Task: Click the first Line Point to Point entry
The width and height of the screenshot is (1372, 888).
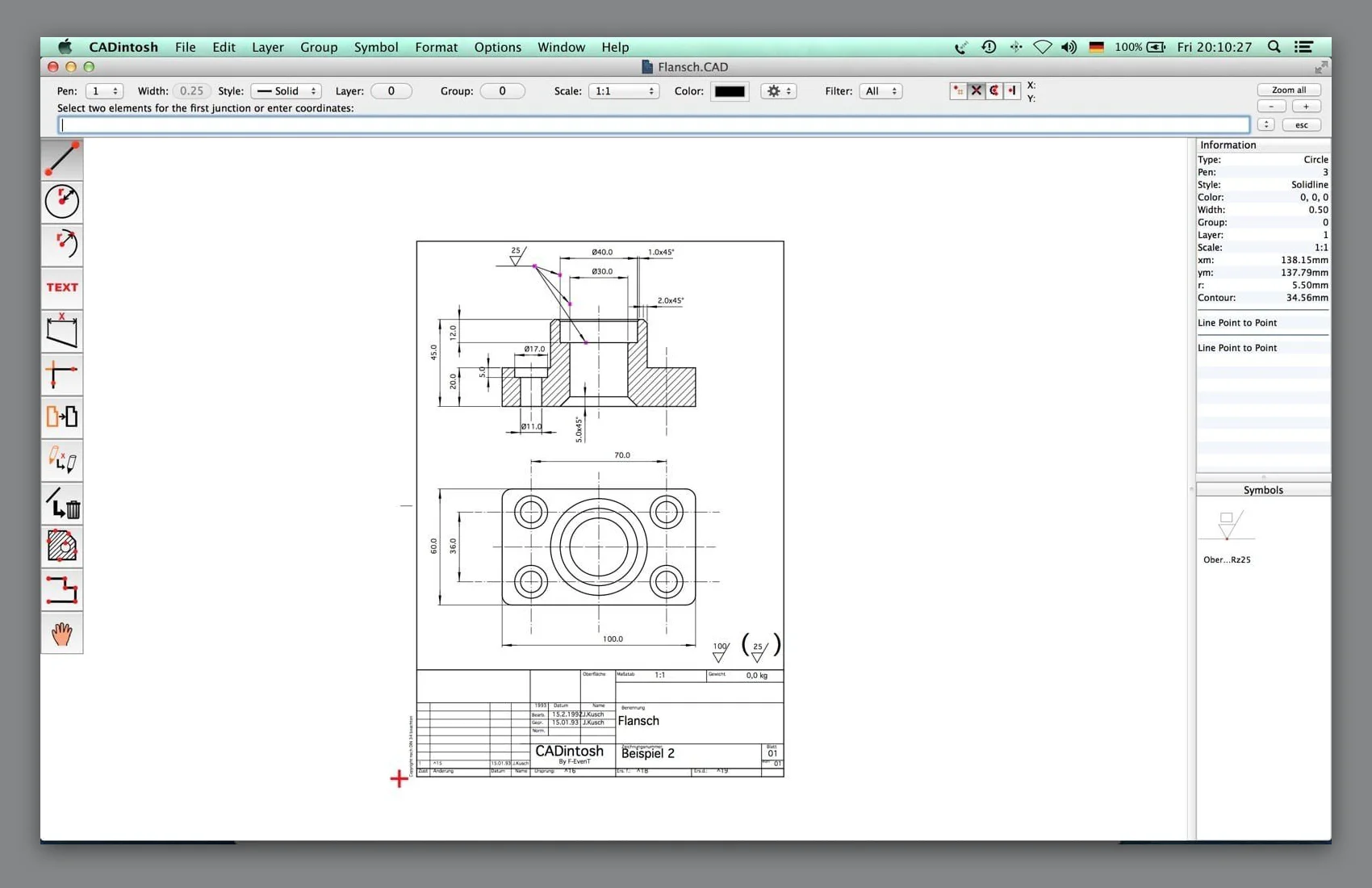Action: click(x=1237, y=323)
